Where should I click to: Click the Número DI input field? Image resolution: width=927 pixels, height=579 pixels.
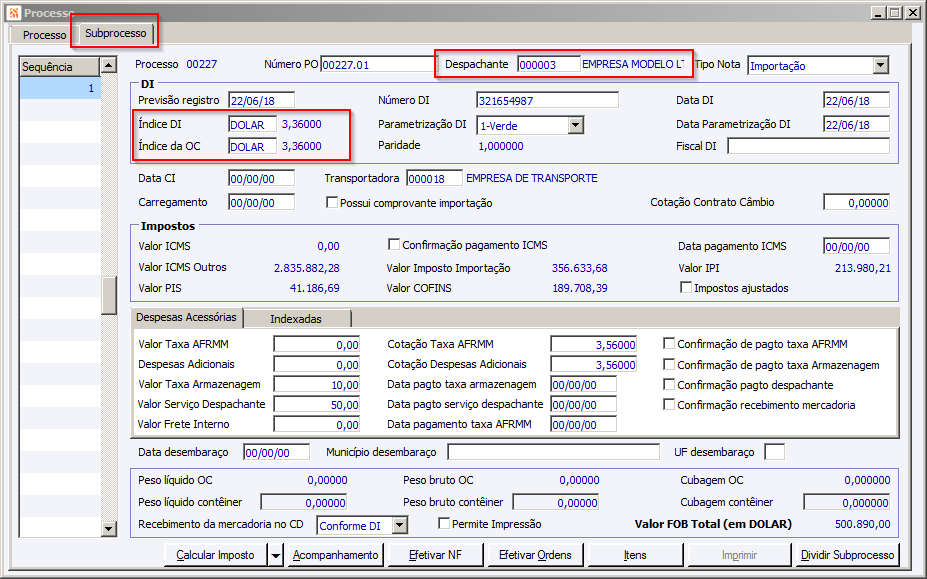(x=547, y=101)
